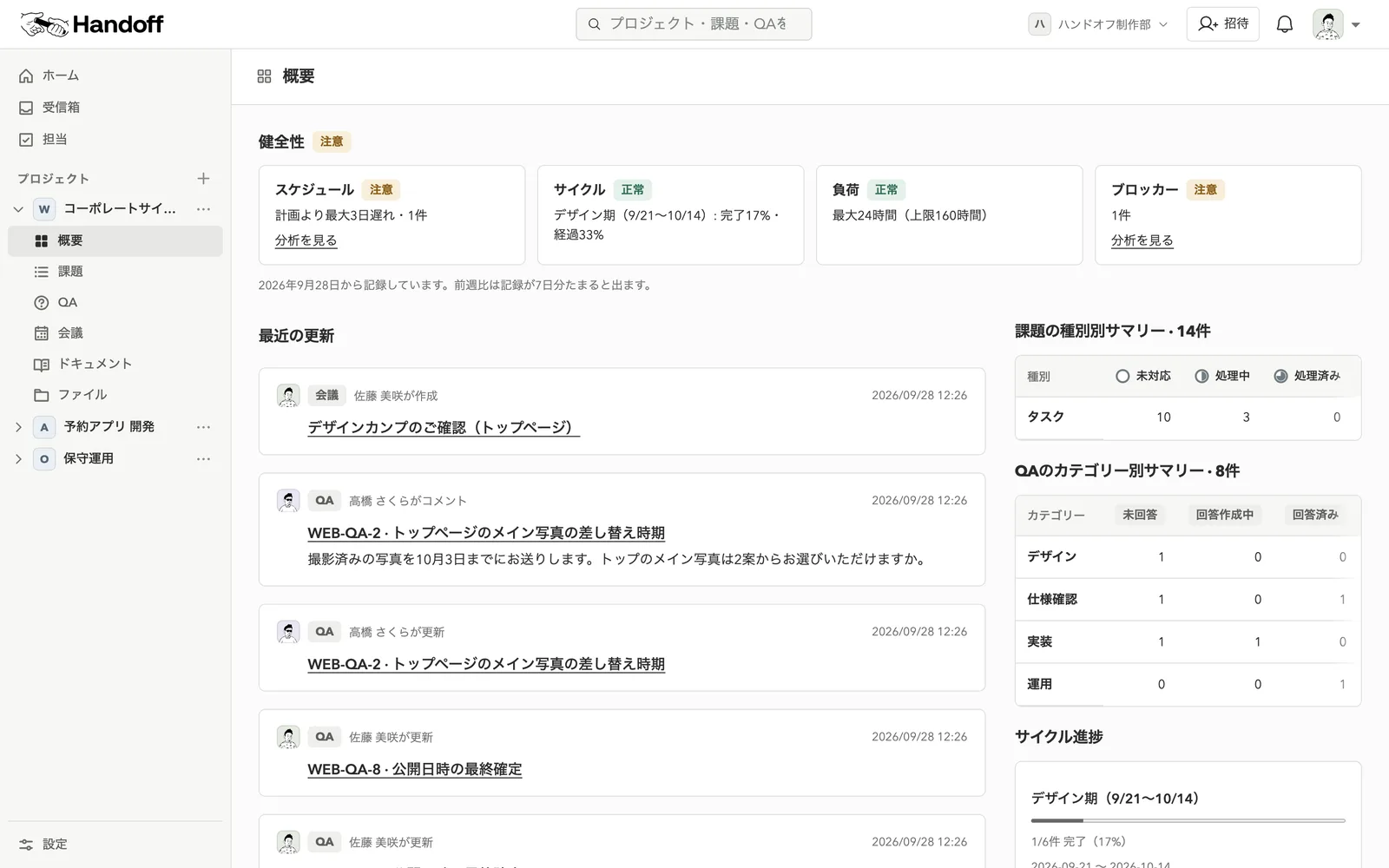
Task: Go to ホーム in sidebar
Action: [x=115, y=76]
